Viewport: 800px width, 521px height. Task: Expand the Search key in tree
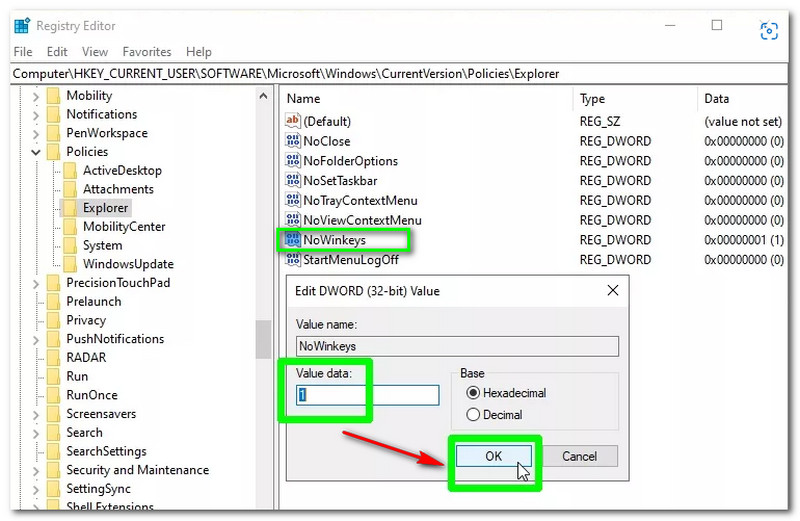click(36, 433)
